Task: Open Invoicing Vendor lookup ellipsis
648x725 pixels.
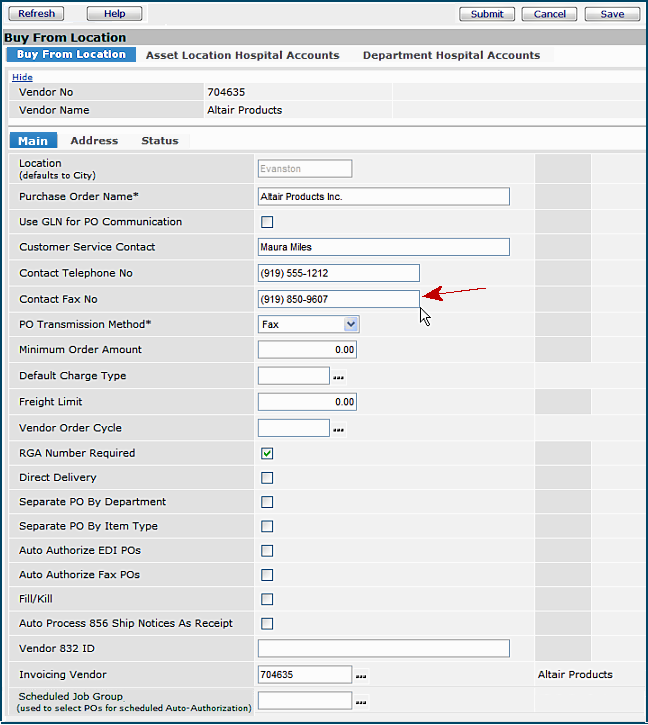Action: click(x=360, y=676)
